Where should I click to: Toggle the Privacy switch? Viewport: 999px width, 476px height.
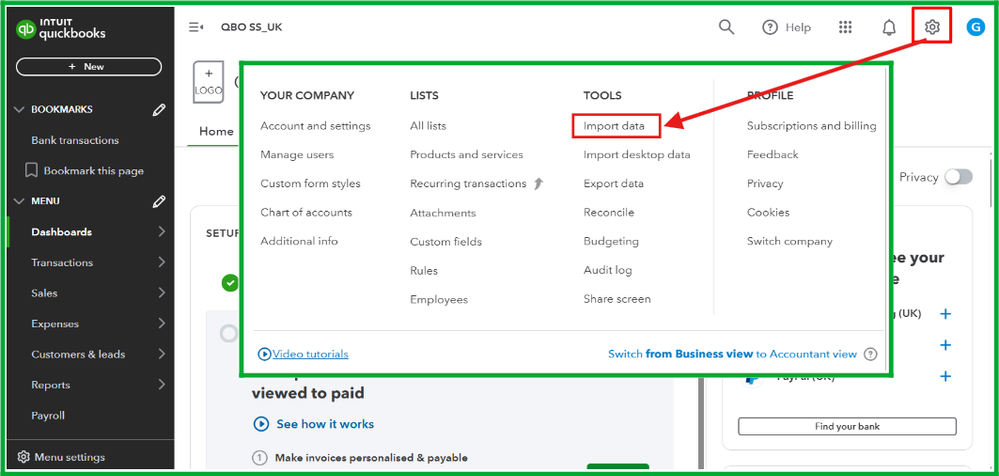(x=958, y=177)
